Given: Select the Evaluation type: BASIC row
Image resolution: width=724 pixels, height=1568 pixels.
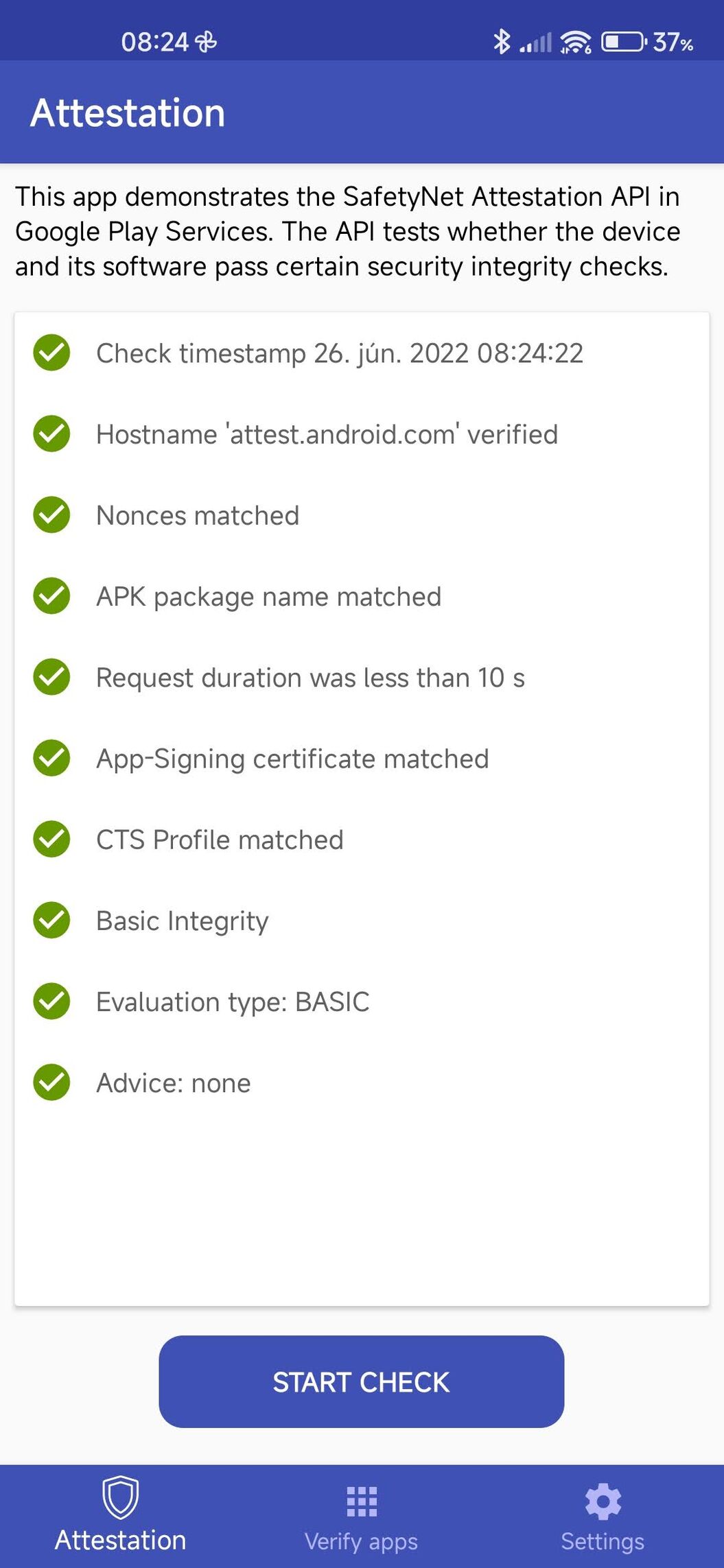Looking at the screenshot, I should coord(362,1001).
